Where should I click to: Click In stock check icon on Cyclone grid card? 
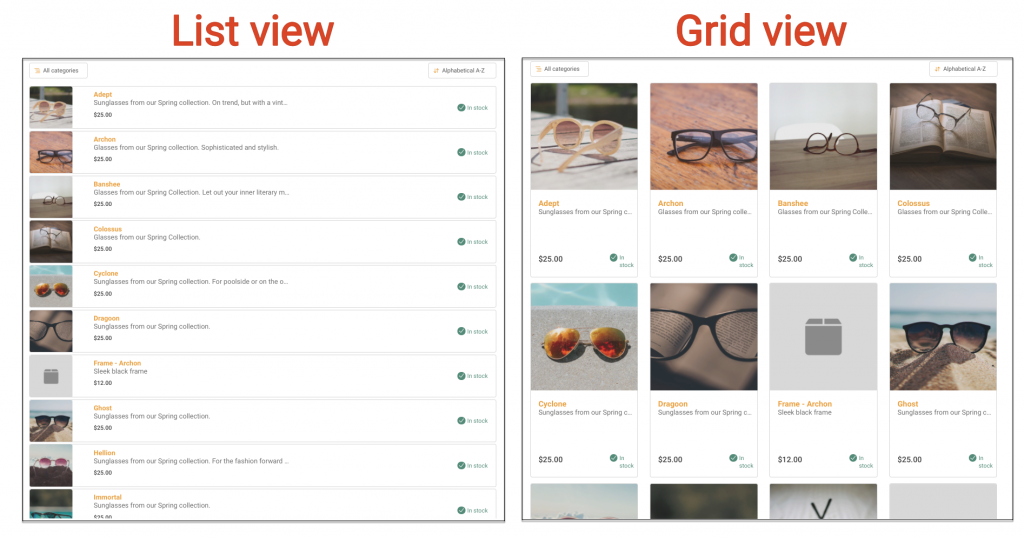tap(613, 458)
